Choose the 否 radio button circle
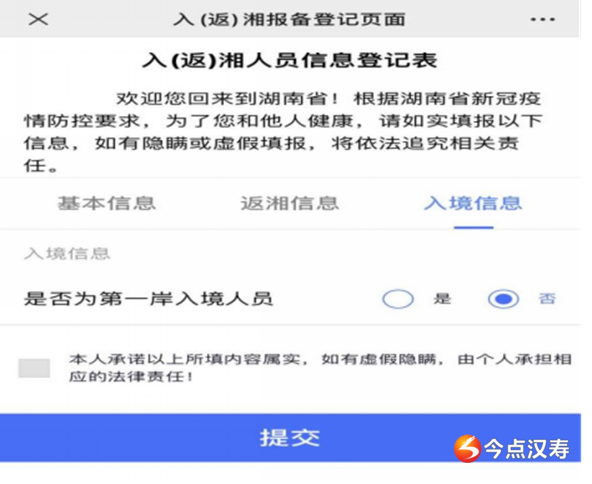 coord(503,299)
